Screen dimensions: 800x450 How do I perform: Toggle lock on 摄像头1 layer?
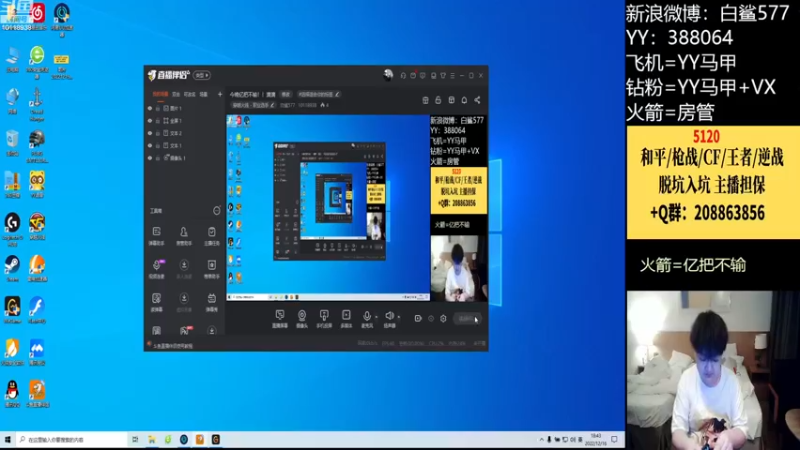pyautogui.click(x=158, y=158)
